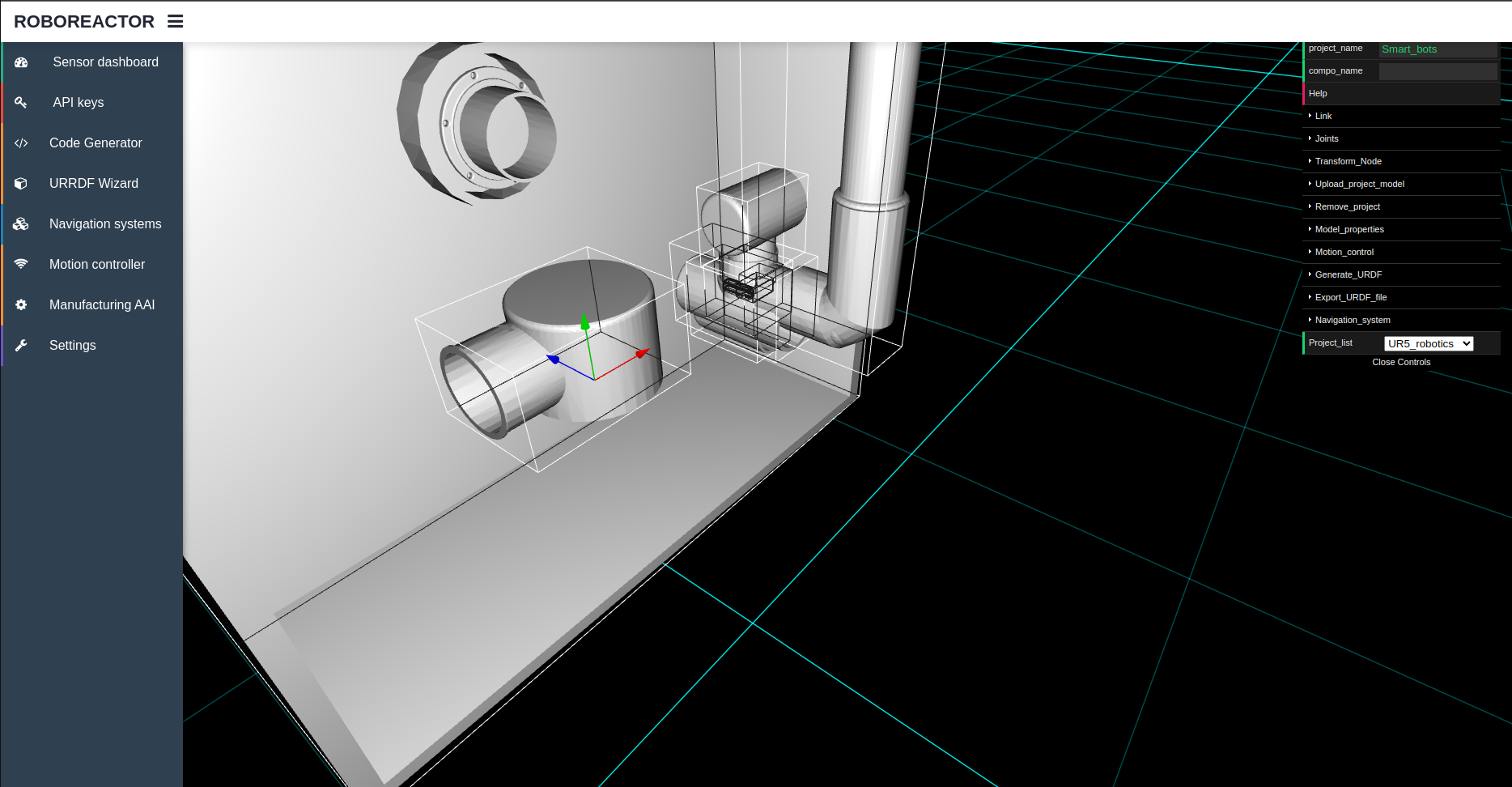The image size is (1512, 787).
Task: Expand the Export_URDF_file folder
Action: click(1401, 298)
